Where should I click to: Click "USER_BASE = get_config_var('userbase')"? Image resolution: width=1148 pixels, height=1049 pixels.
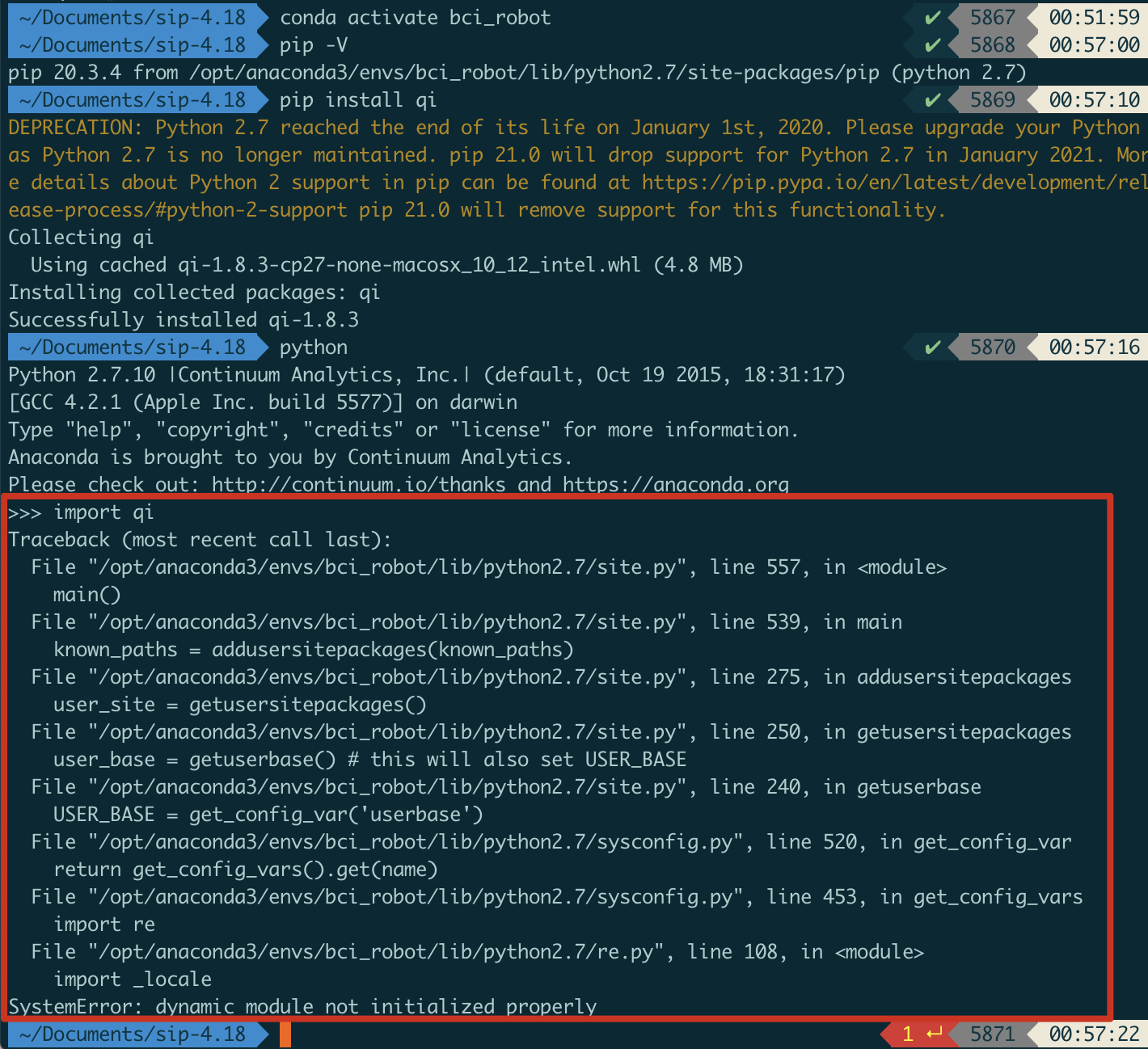268,814
